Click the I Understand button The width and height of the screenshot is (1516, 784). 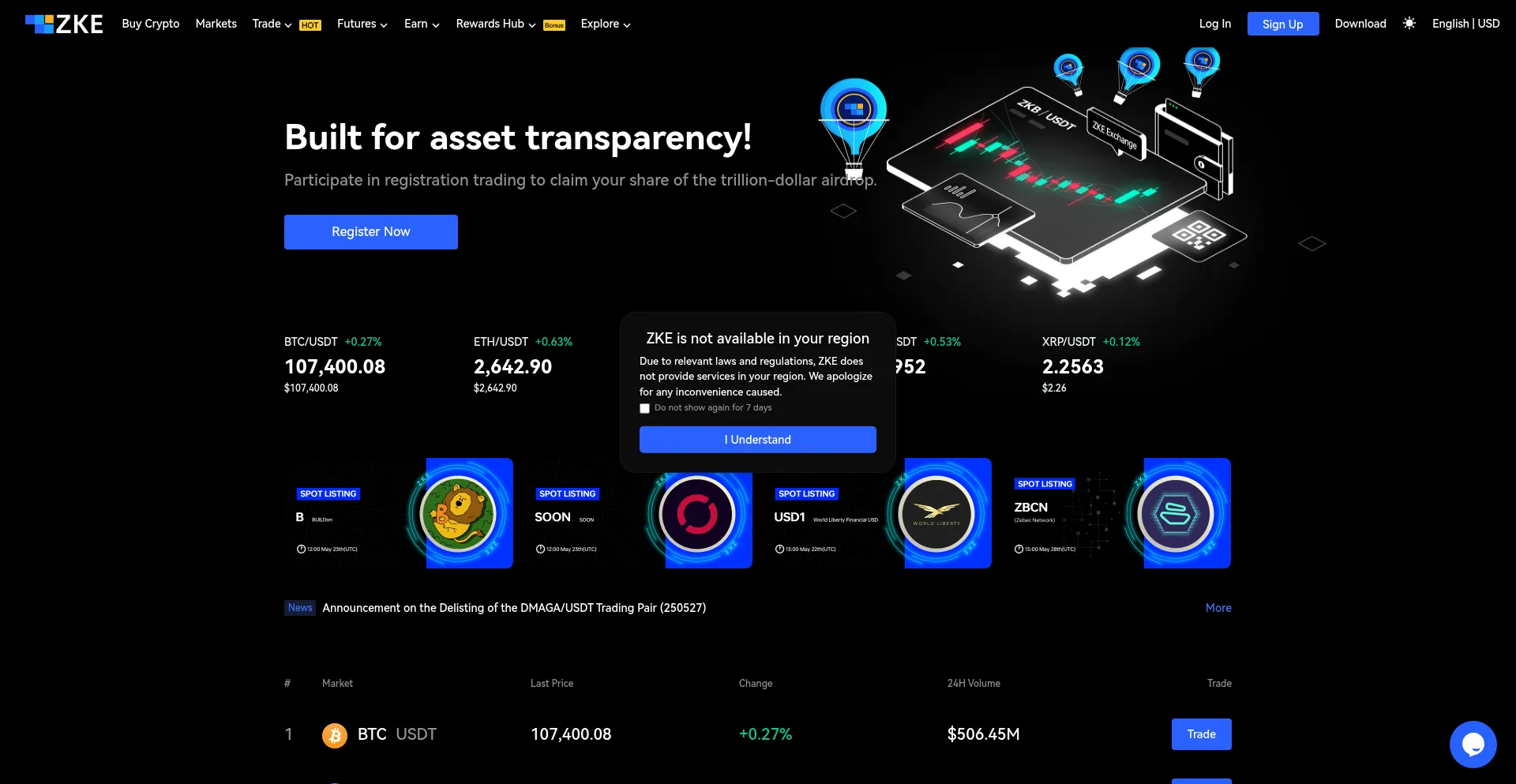758,440
